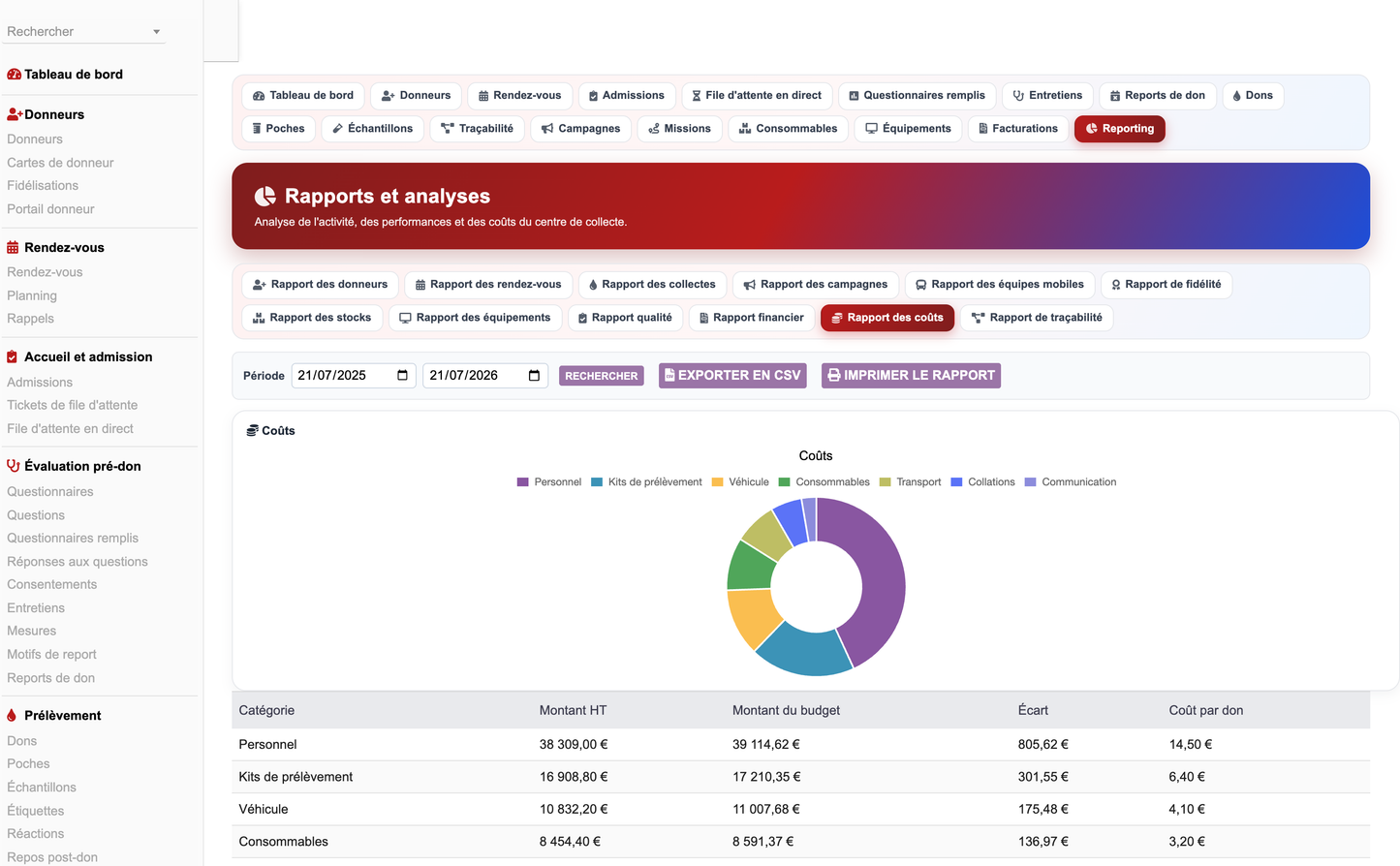
Task: Switch to the Rendez-vous top tab
Action: pos(520,96)
